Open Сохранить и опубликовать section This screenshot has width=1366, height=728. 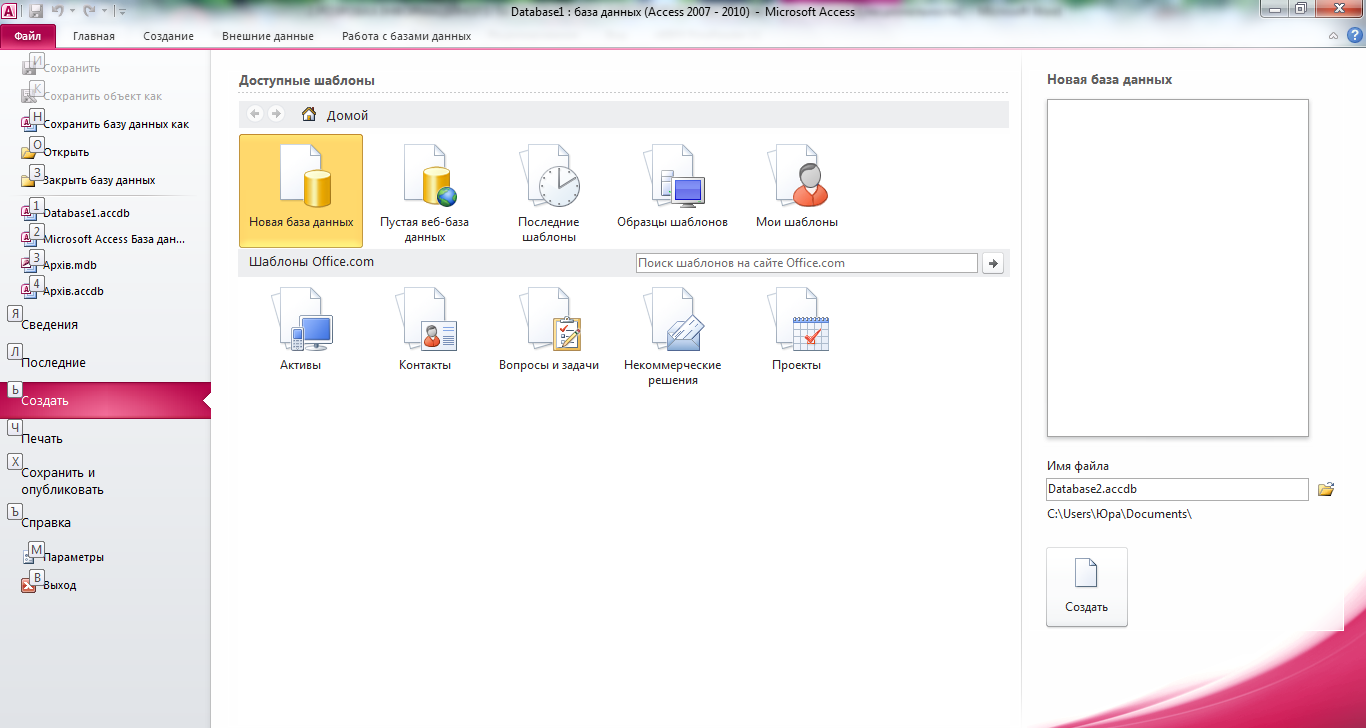pyautogui.click(x=105, y=481)
